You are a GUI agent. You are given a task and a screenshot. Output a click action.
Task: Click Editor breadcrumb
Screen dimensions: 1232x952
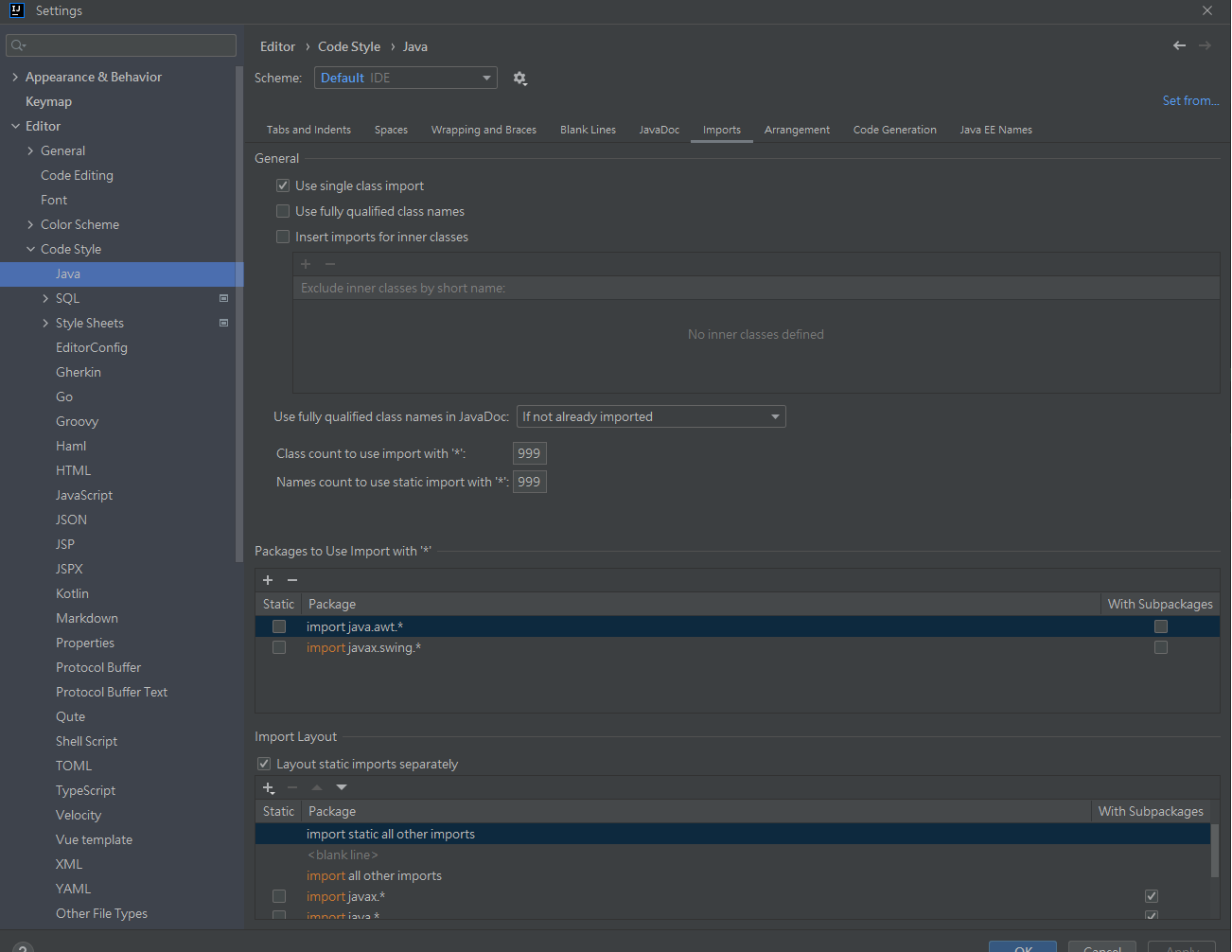[277, 46]
